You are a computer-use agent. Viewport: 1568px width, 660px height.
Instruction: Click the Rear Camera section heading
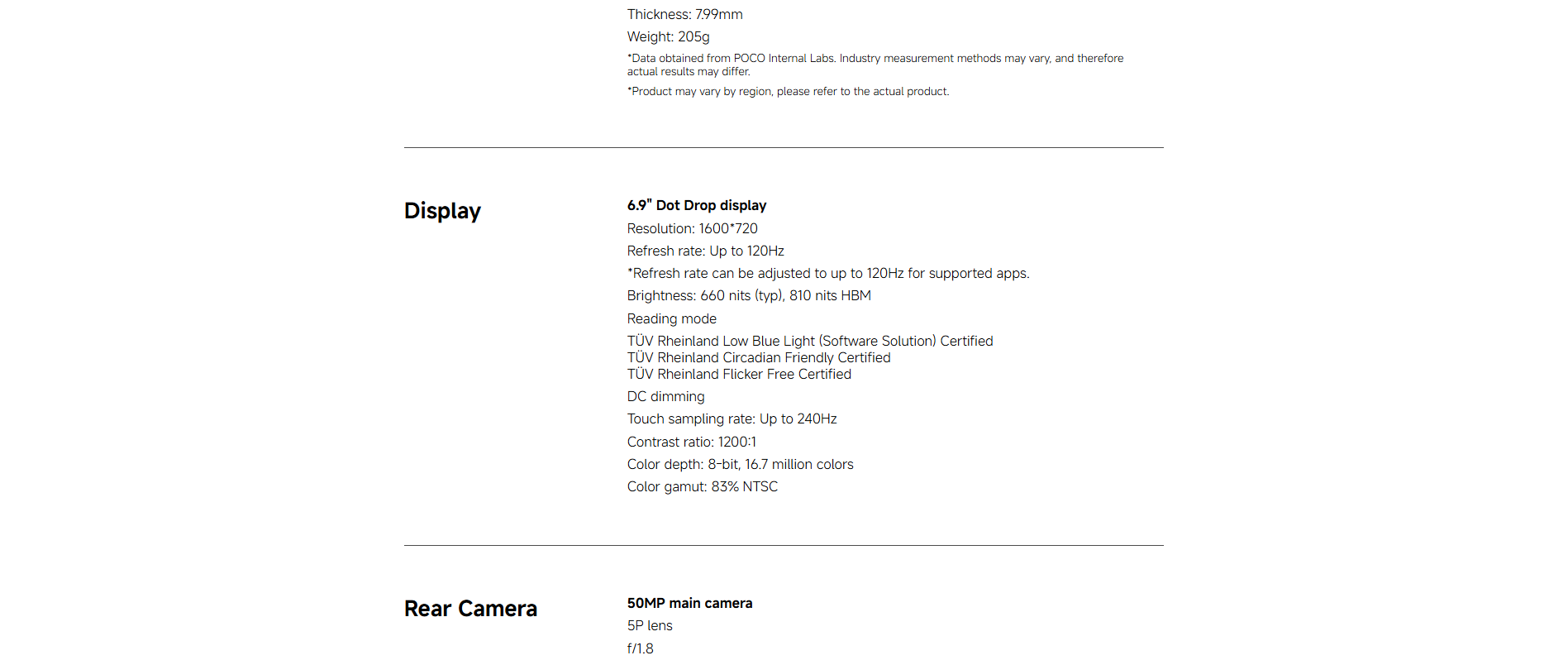point(470,609)
